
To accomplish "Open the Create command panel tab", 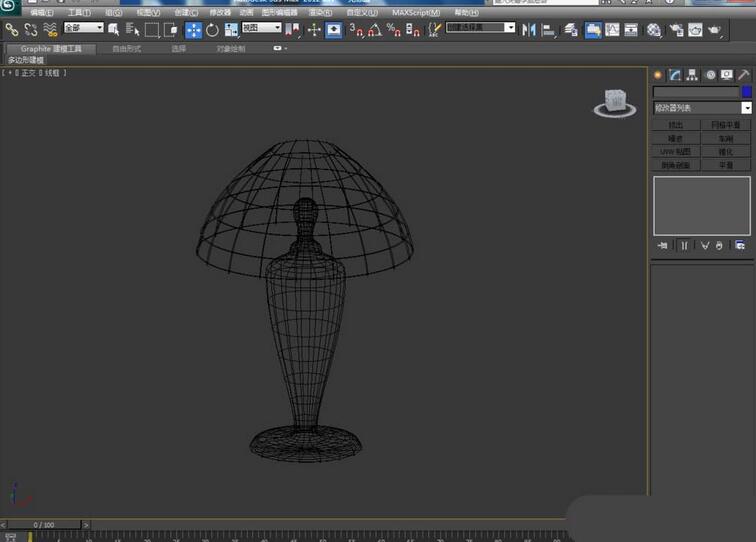I will pos(658,75).
